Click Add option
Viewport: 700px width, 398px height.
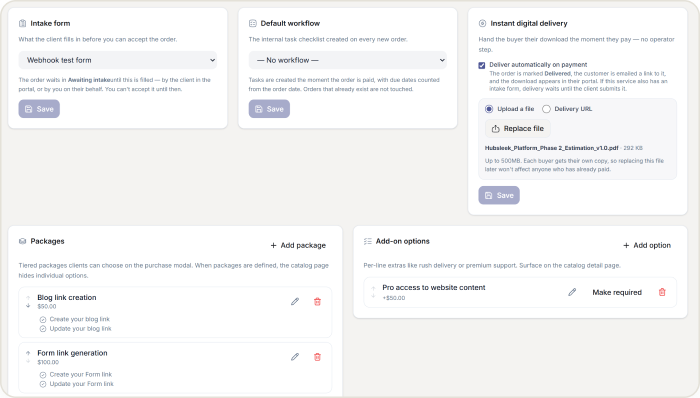click(x=647, y=245)
